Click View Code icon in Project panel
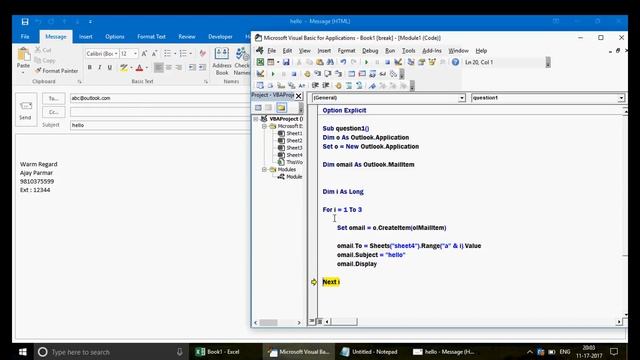The height and width of the screenshot is (360, 640). coord(258,108)
